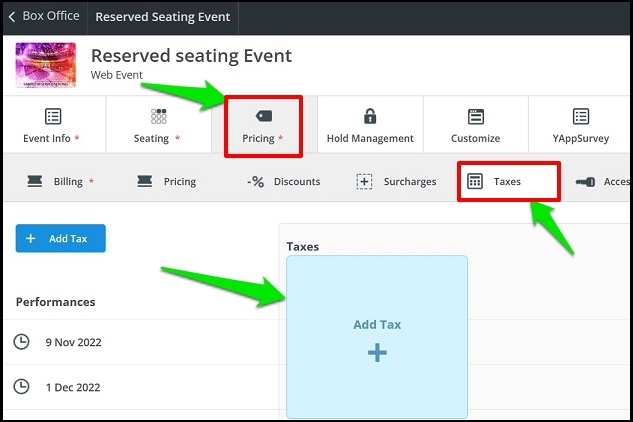Open the Customize tab

(x=476, y=124)
